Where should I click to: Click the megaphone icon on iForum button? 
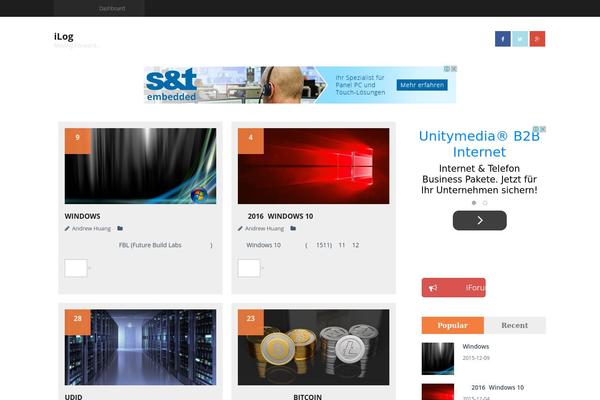pyautogui.click(x=433, y=288)
